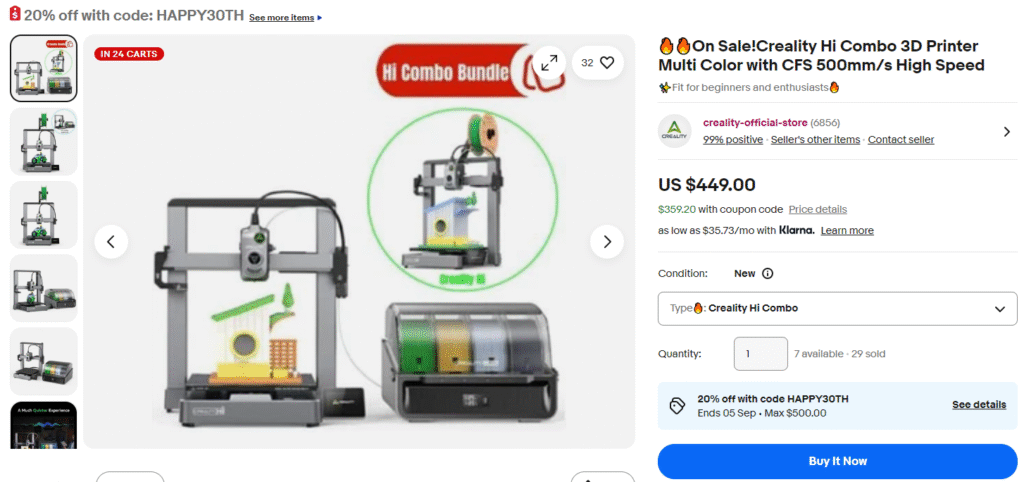1024x482 pixels.
Task: Select the dark Quicker Experience thumbnail
Action: point(44,425)
